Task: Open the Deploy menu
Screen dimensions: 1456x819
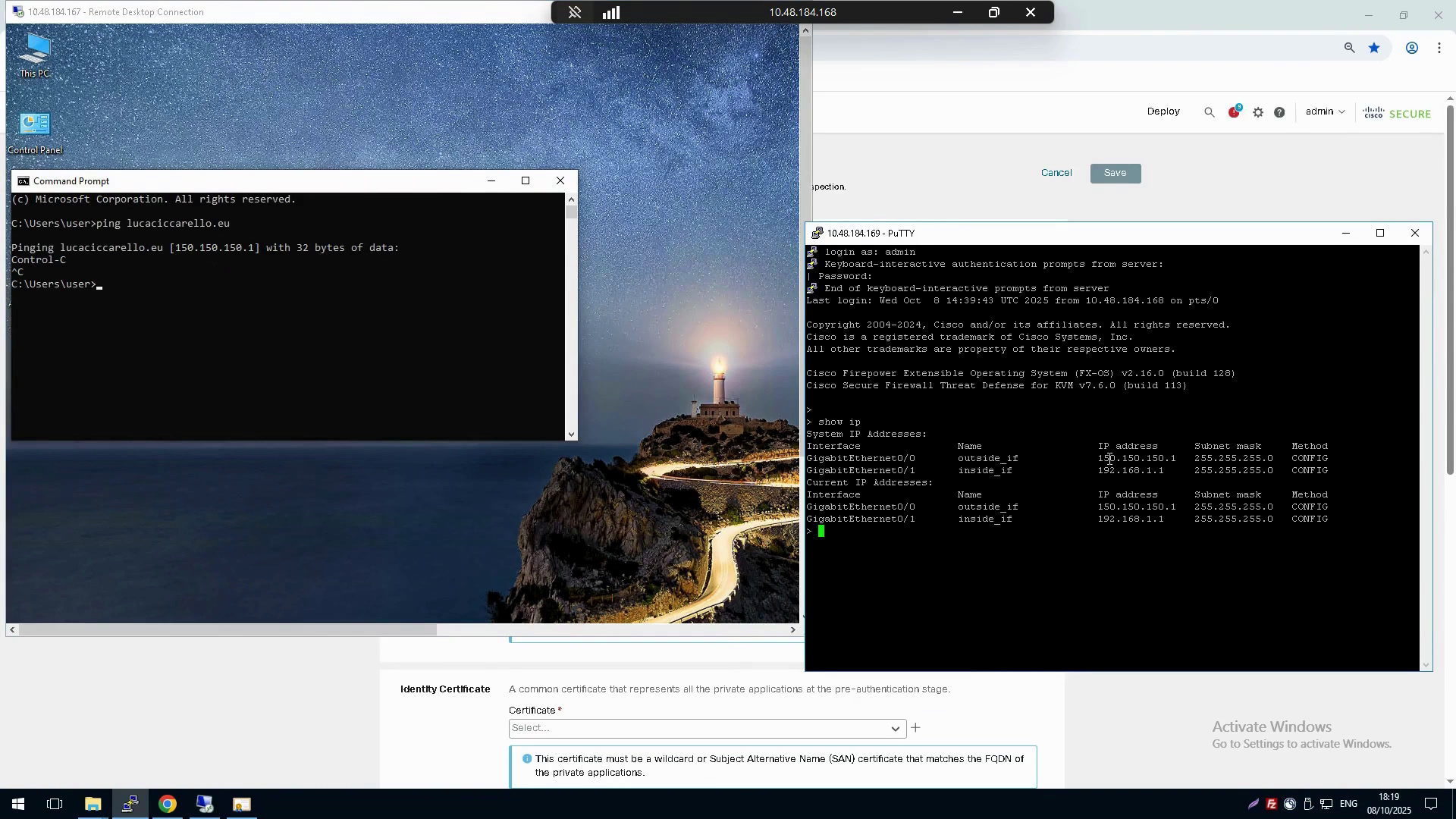Action: [1163, 111]
